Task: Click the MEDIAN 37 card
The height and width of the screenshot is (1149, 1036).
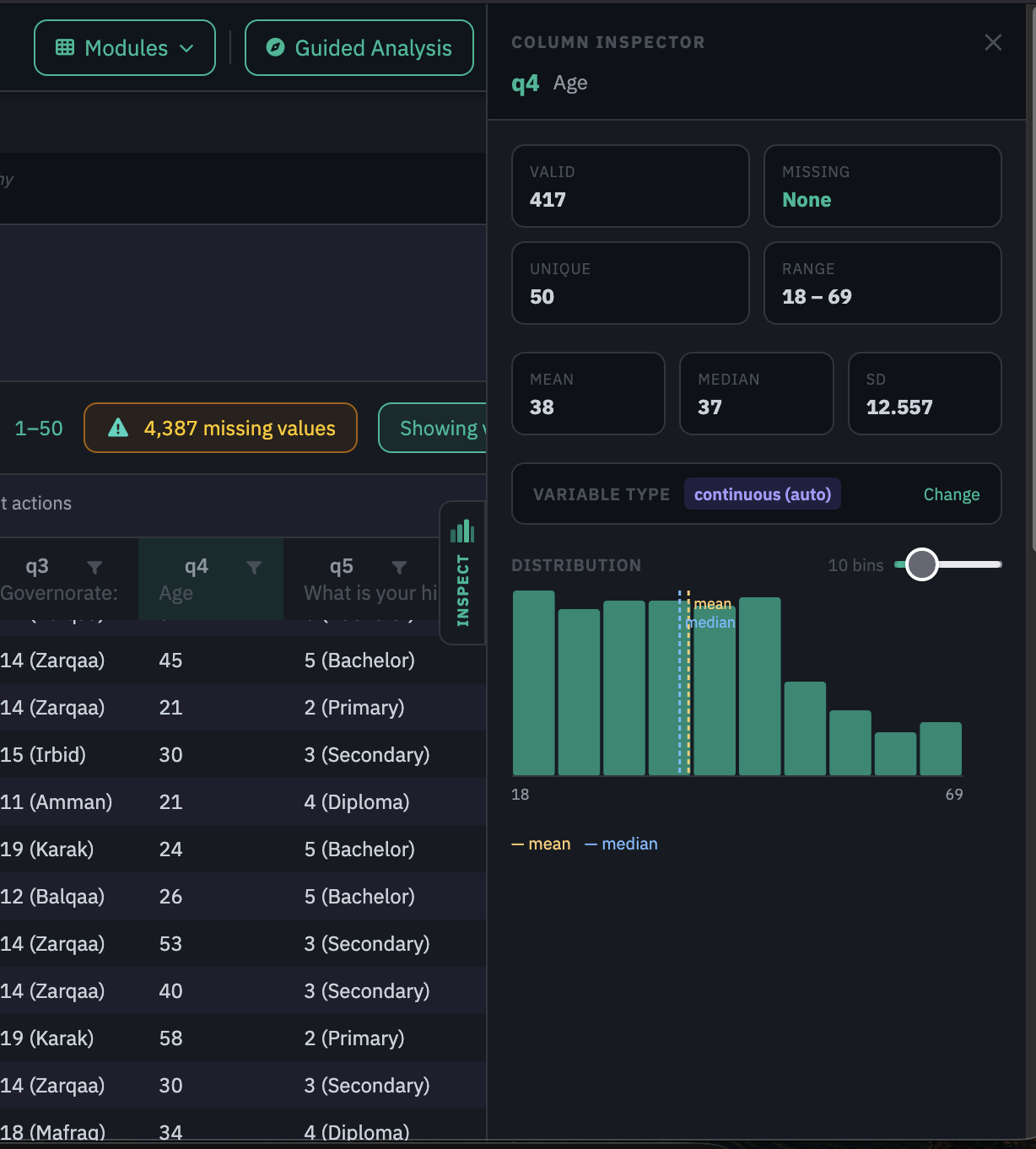Action: pyautogui.click(x=757, y=394)
